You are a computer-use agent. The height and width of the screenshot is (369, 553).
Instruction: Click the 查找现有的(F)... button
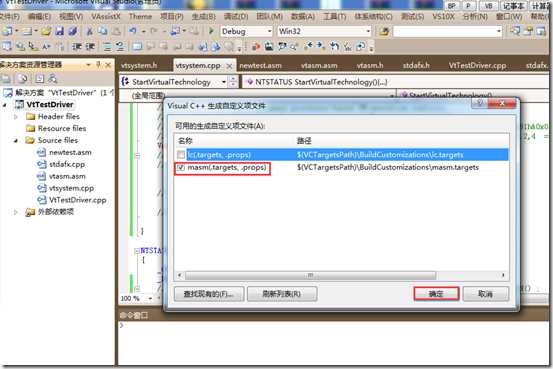coord(209,294)
